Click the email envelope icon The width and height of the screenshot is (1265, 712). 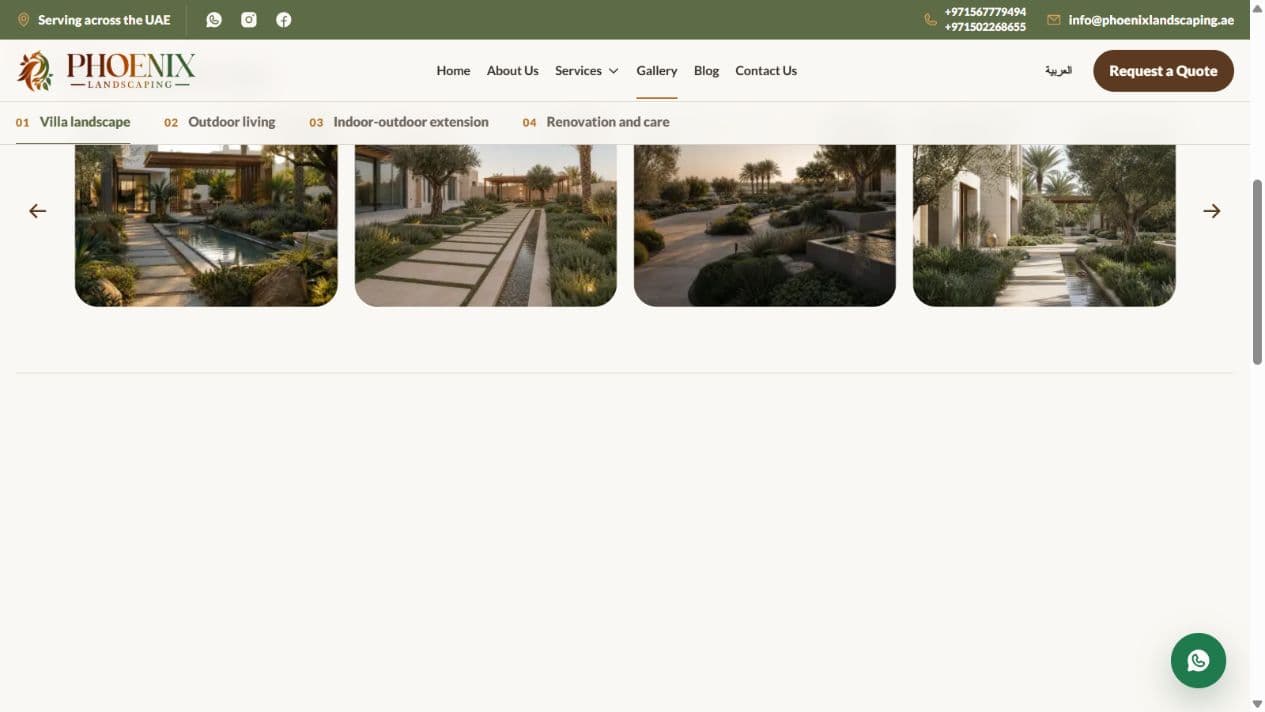click(1053, 19)
